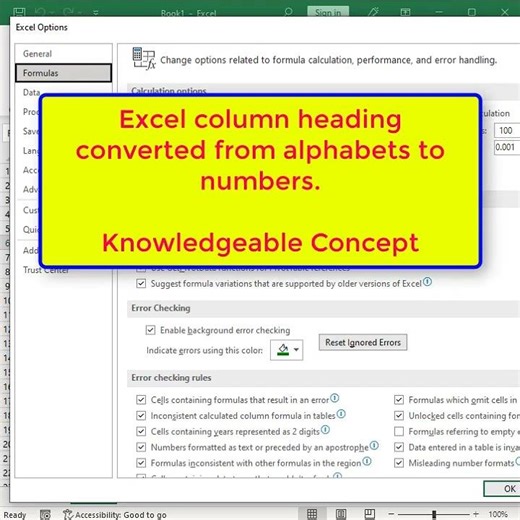Toggle Enable background error checking

150,330
